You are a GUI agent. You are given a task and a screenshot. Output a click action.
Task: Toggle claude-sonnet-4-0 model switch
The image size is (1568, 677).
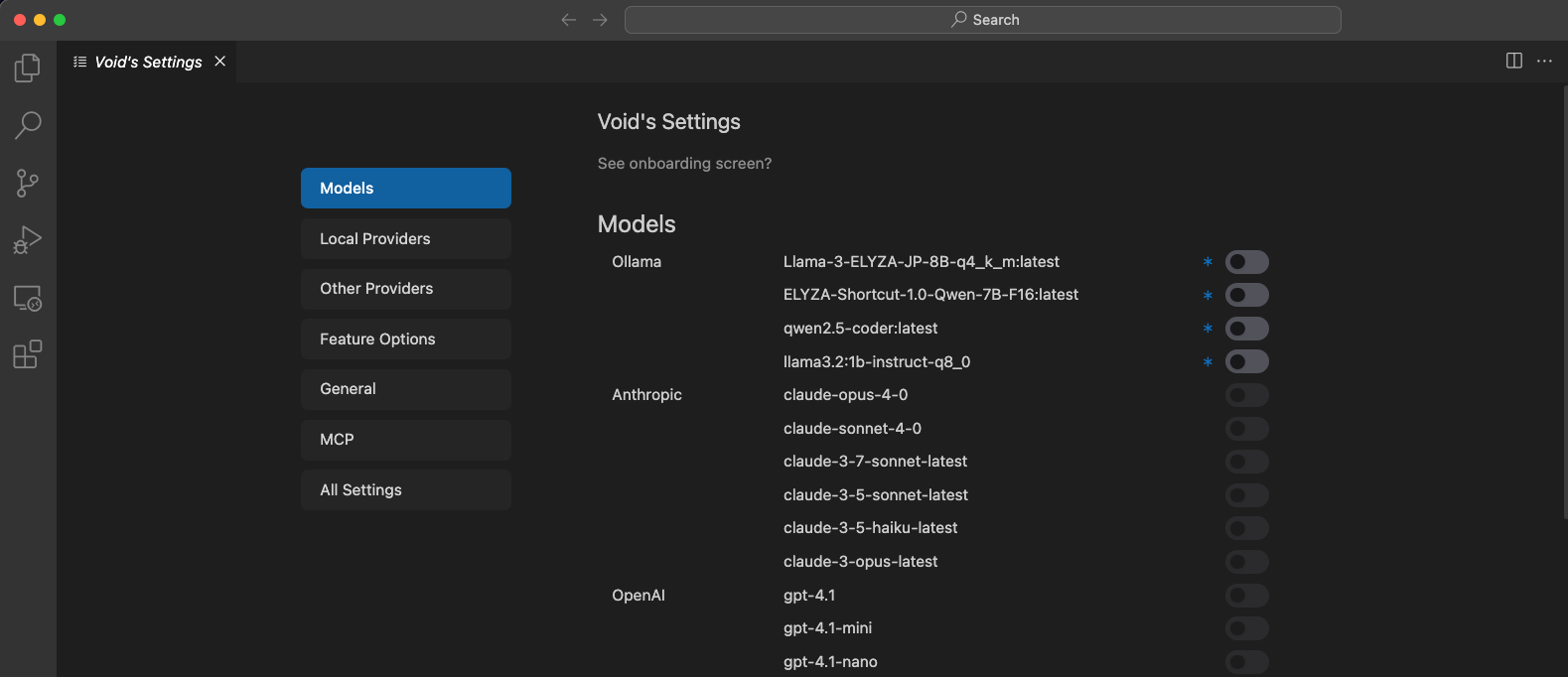tap(1247, 429)
